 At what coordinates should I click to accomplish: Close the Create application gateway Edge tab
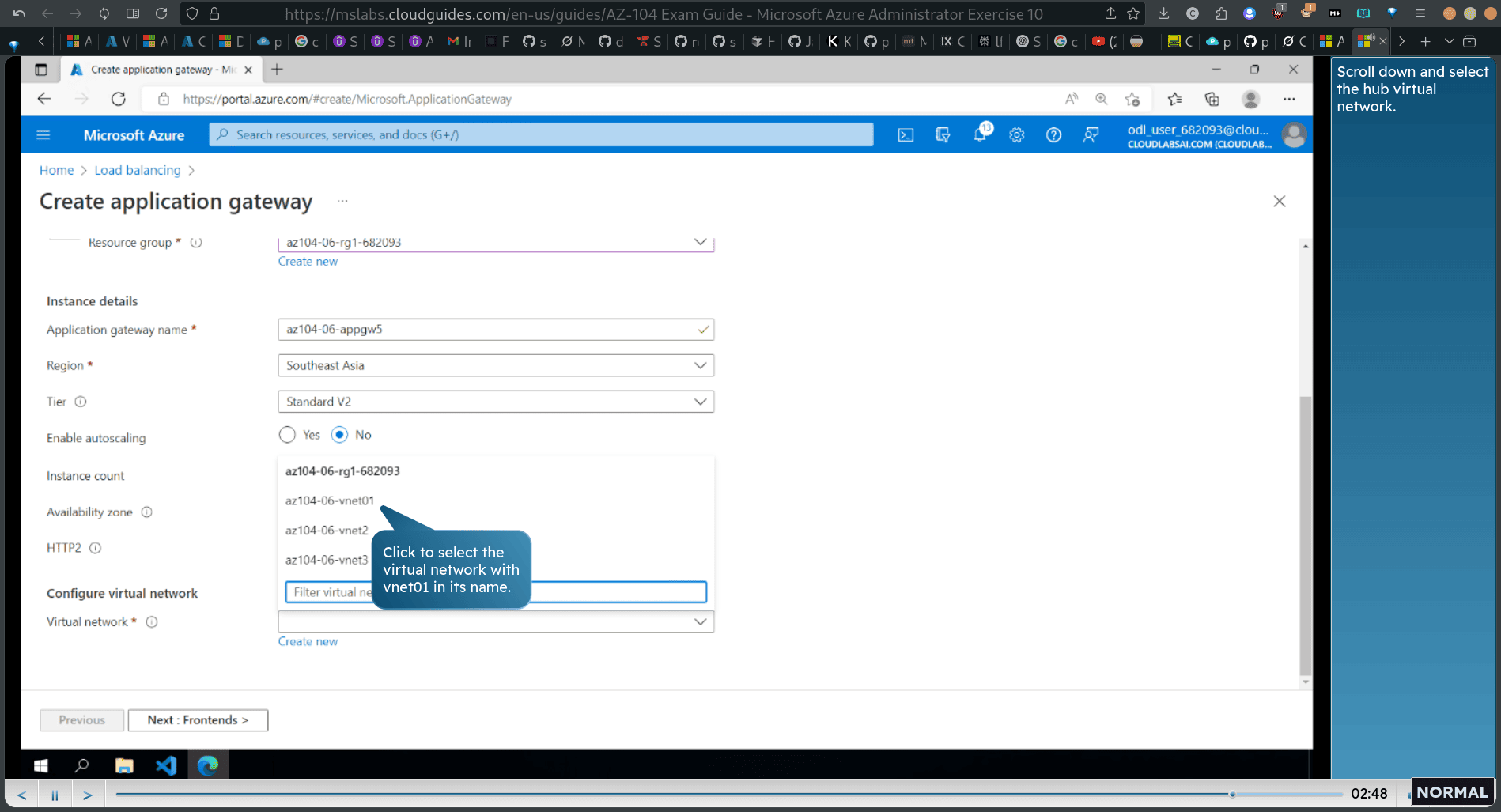(x=248, y=70)
